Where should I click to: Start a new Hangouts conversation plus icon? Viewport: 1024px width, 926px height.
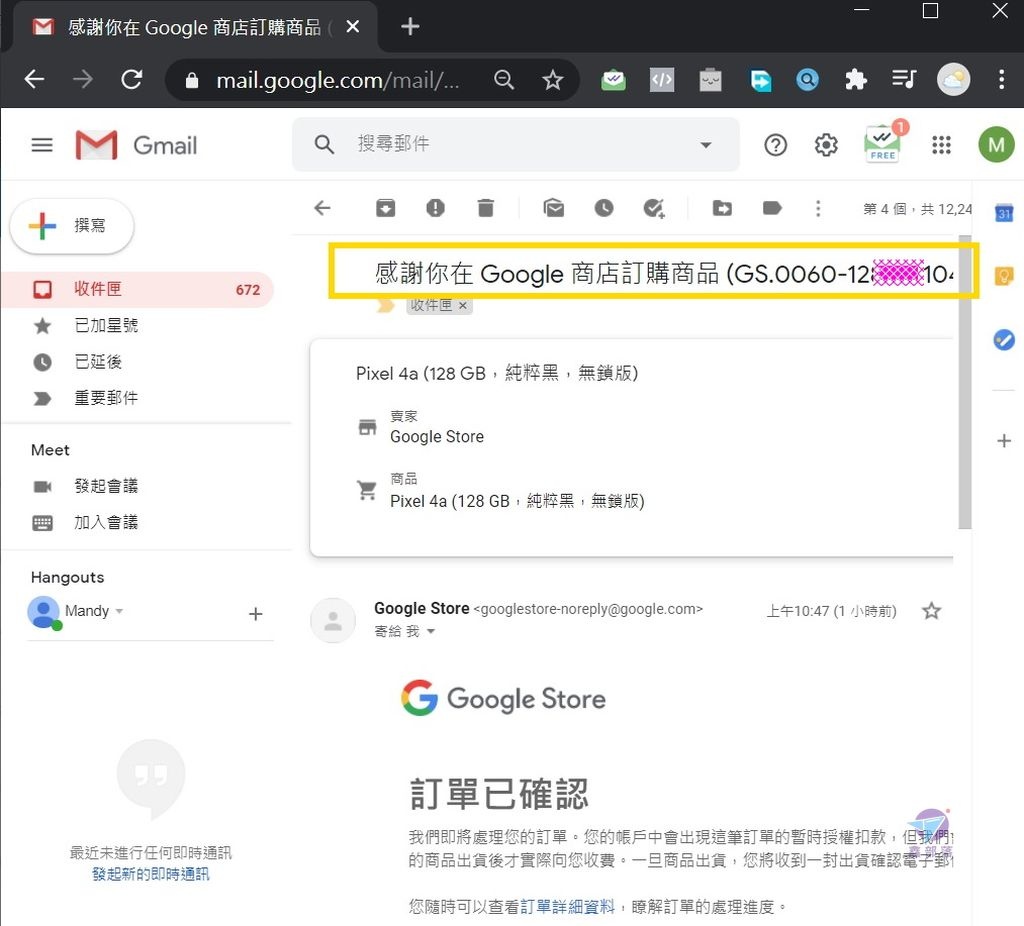[256, 614]
